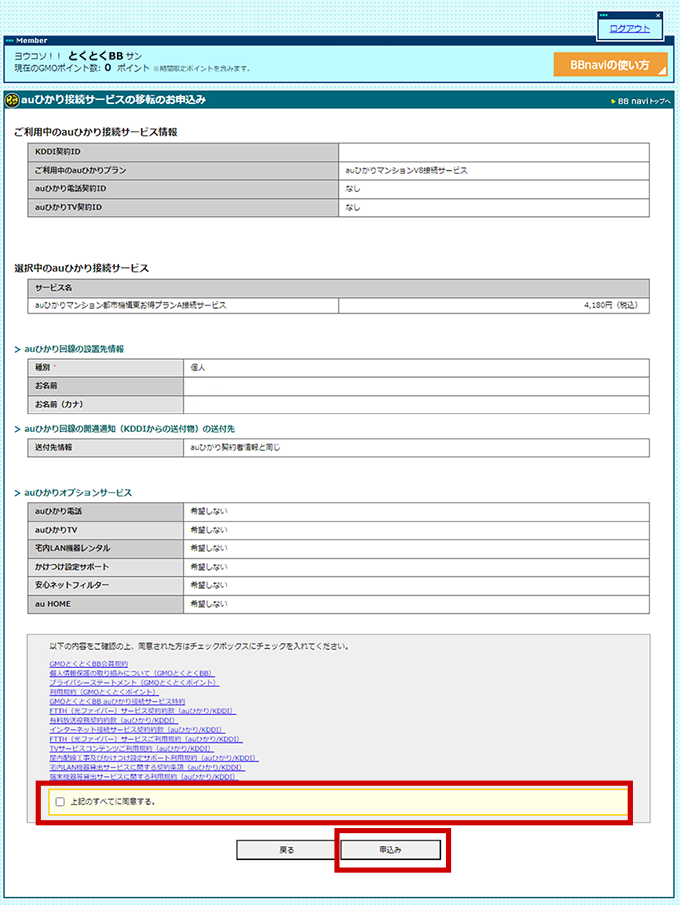Image resolution: width=680 pixels, height=905 pixels.
Task: Check the 上記のすべてに同意する checkbox
Action: point(61,802)
